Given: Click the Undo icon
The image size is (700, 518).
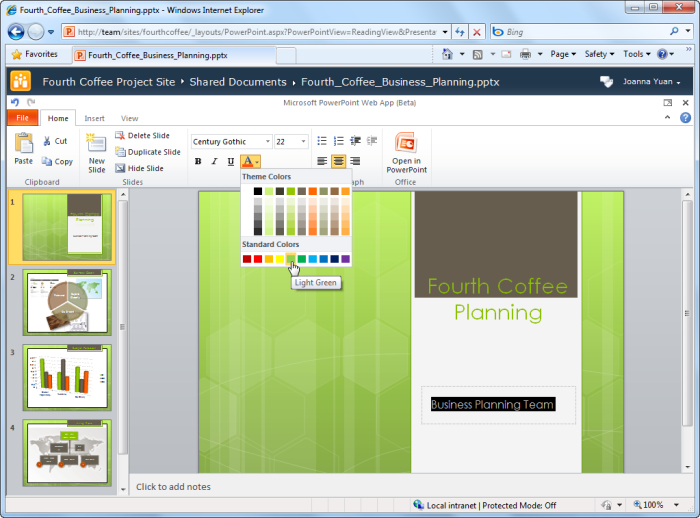Looking at the screenshot, I should [15, 102].
